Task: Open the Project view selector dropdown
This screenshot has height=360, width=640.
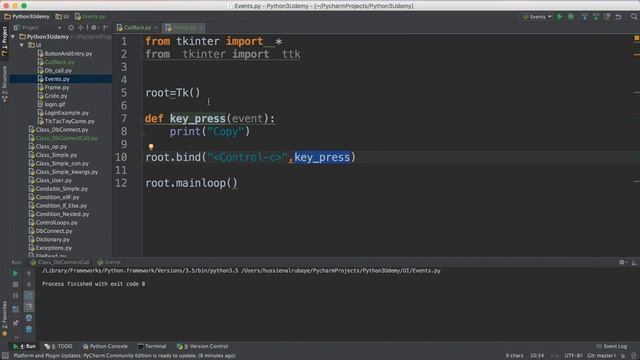Action: tap(37, 28)
